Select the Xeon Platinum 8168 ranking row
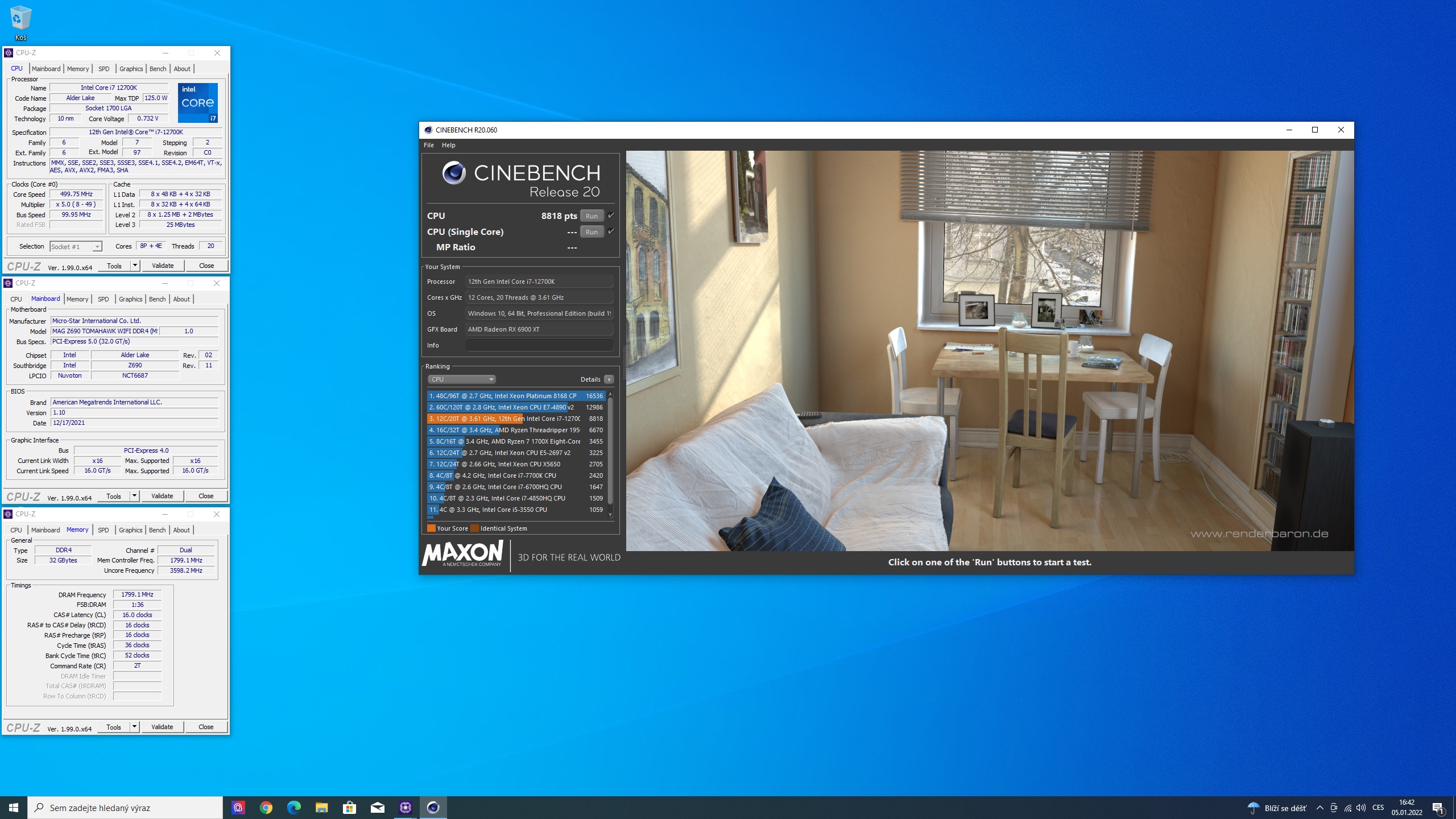 click(x=515, y=396)
